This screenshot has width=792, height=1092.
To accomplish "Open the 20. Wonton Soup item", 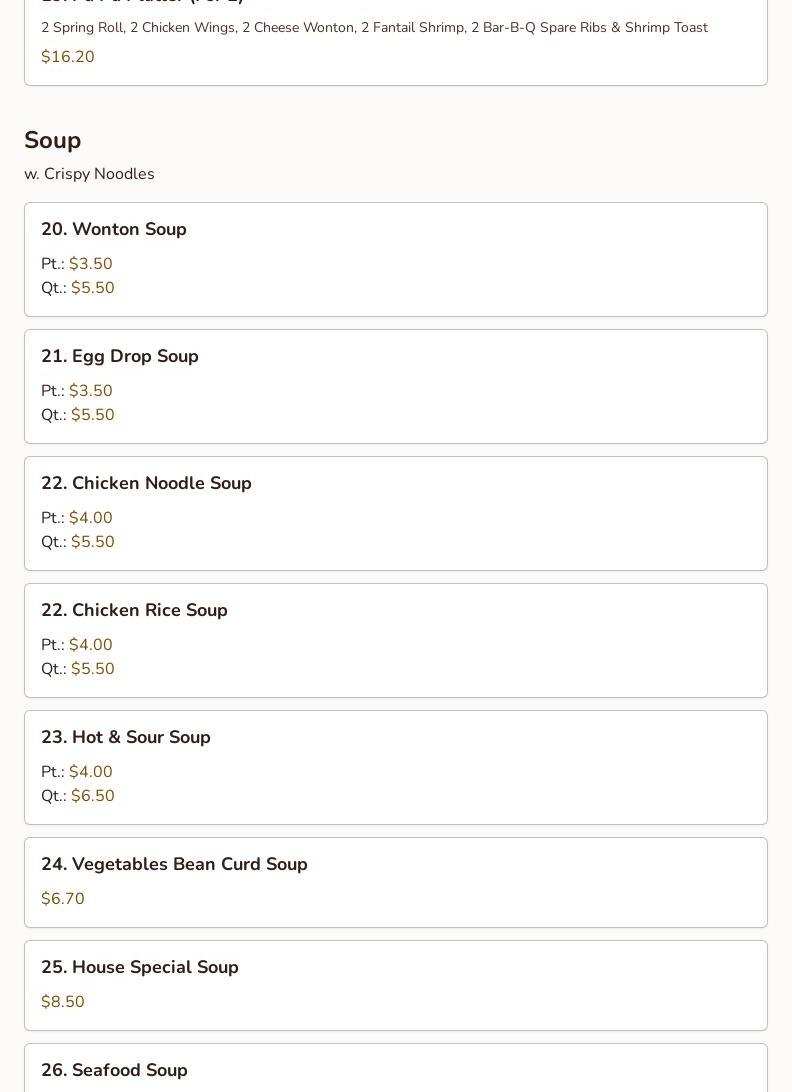I will 396,259.
